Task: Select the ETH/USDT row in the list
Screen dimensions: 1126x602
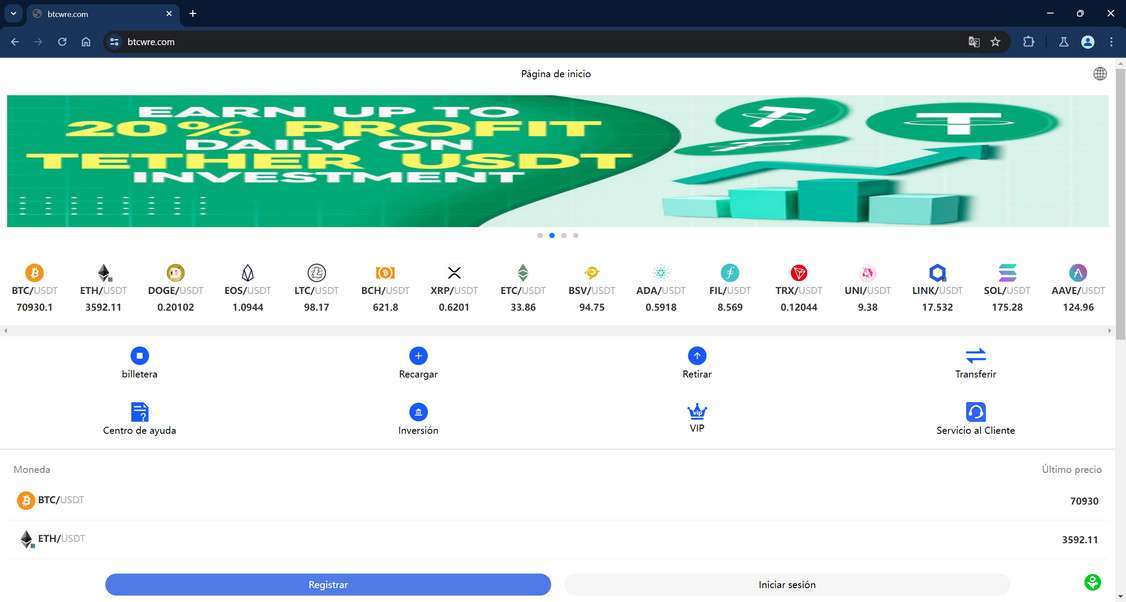Action: coord(563,538)
